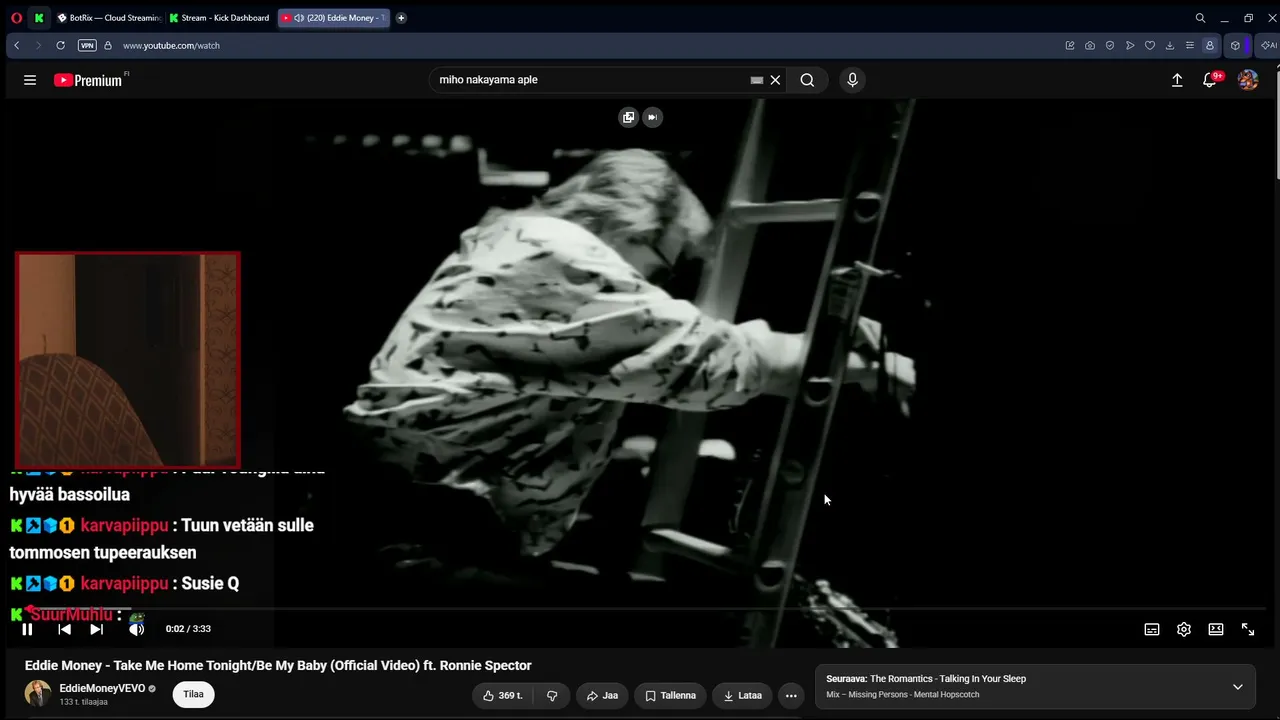This screenshot has width=1280, height=720.
Task: Switch to the Stream - Kick Dashboard tab
Action: pyautogui.click(x=220, y=18)
